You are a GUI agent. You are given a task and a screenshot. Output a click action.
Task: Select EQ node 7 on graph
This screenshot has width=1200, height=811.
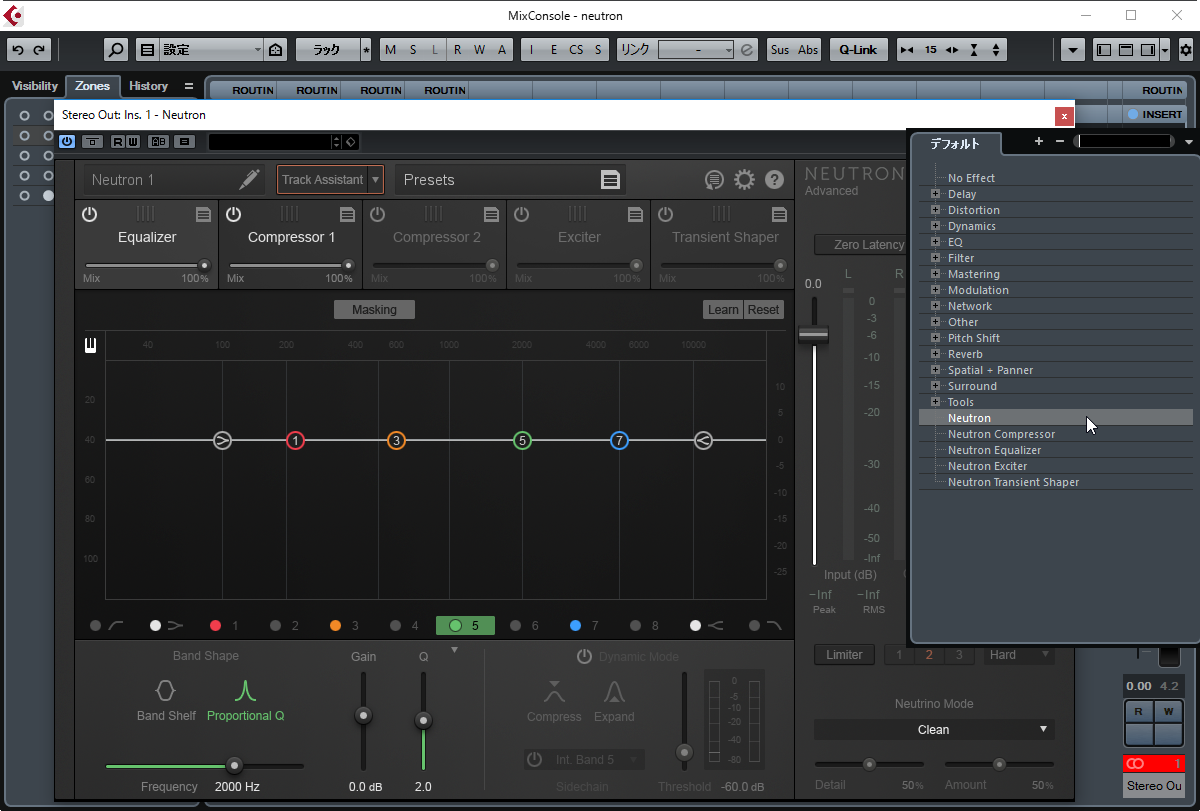click(x=619, y=440)
